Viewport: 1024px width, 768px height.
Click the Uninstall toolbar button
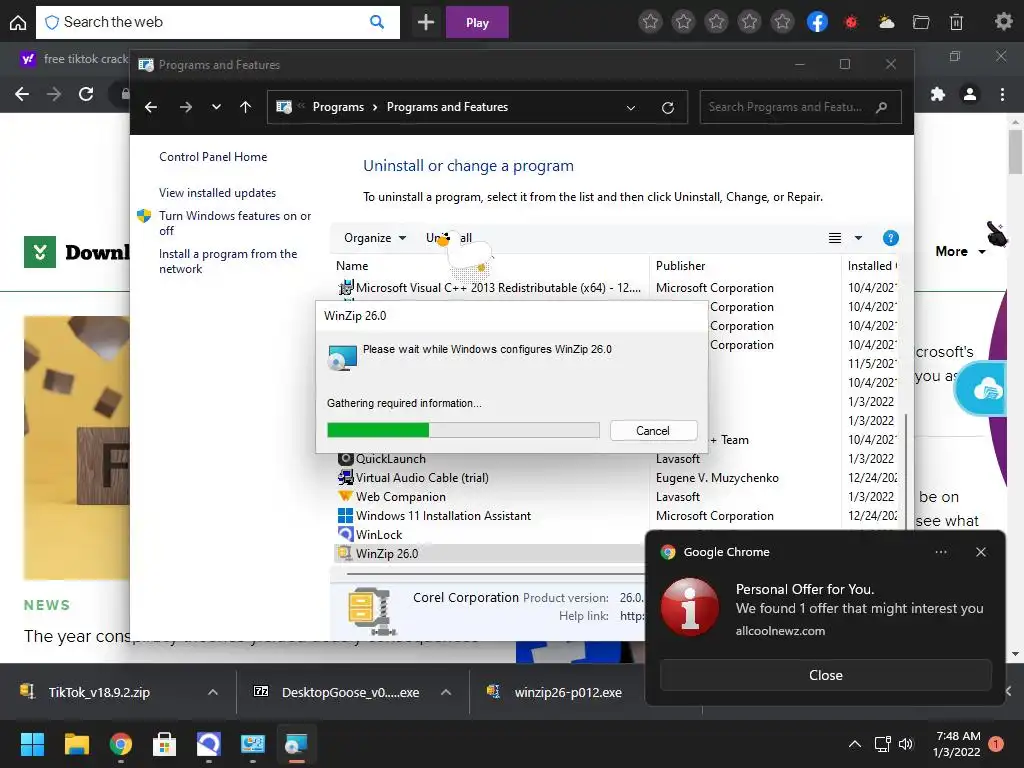click(449, 238)
